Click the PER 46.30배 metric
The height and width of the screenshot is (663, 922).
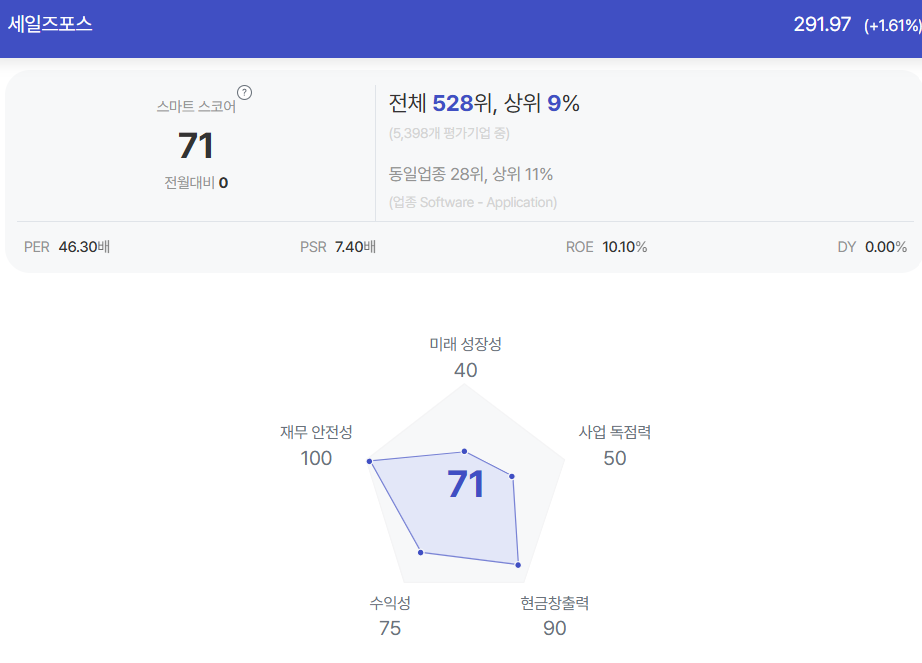[x=67, y=247]
